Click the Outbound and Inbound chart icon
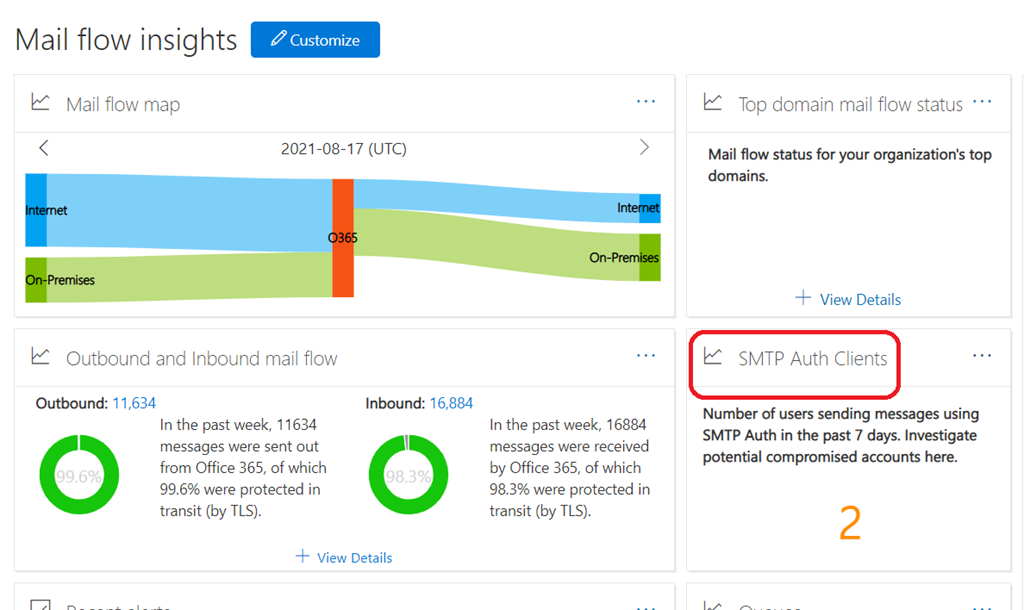The width and height of the screenshot is (1024, 610). click(41, 357)
